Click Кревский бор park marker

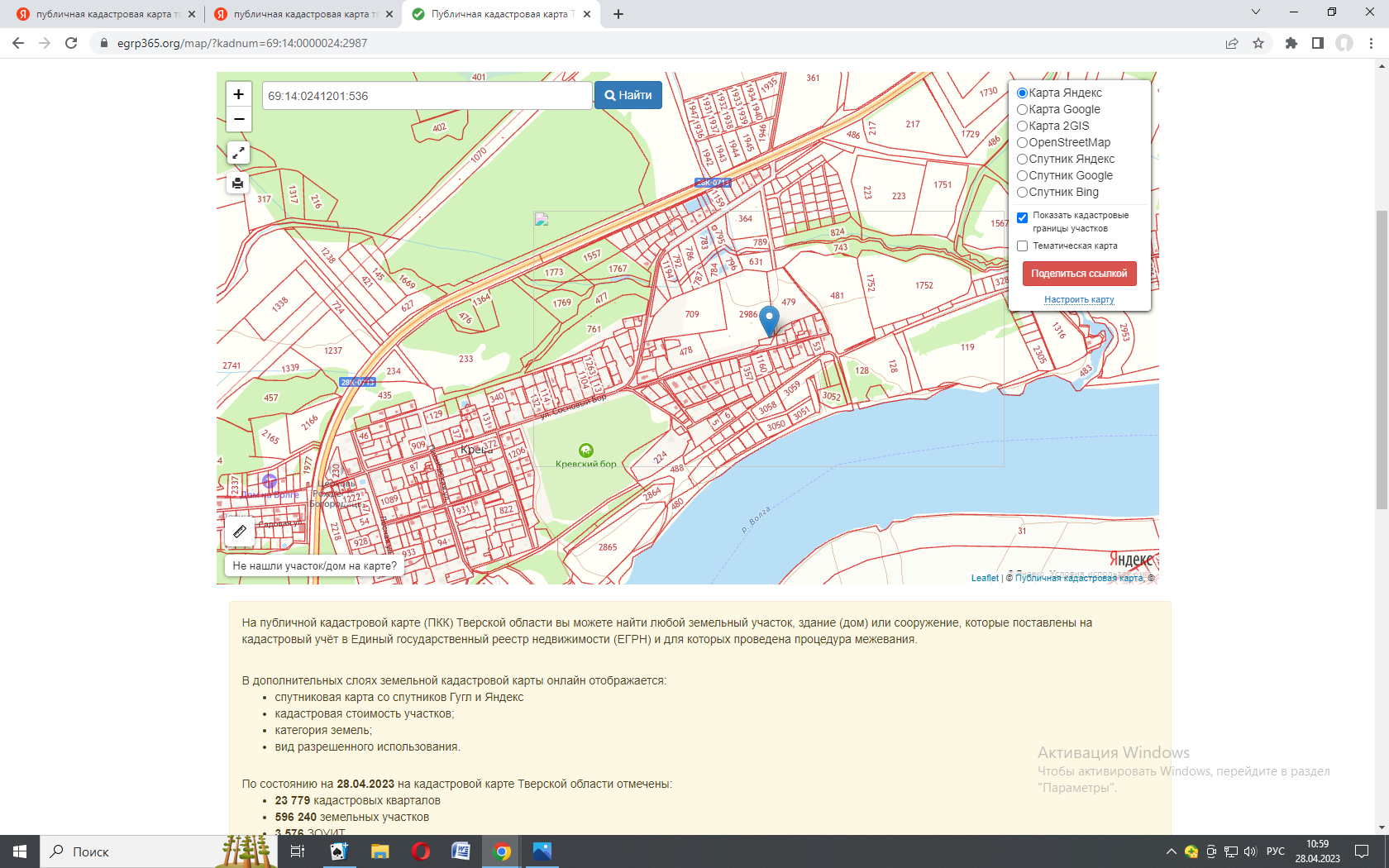586,451
